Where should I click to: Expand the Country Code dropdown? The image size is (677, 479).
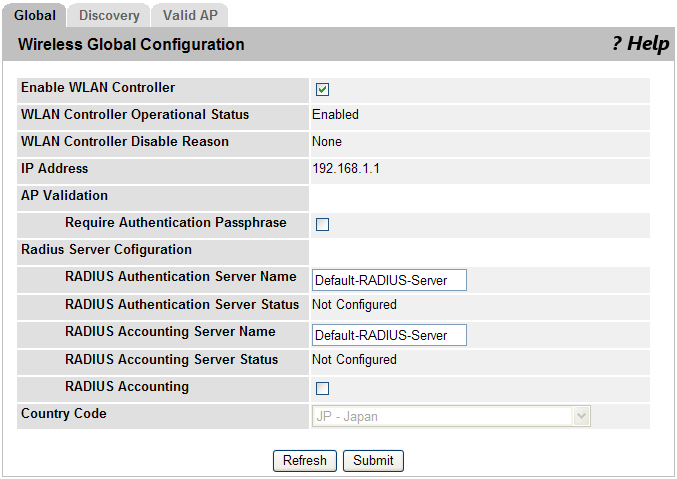point(451,417)
